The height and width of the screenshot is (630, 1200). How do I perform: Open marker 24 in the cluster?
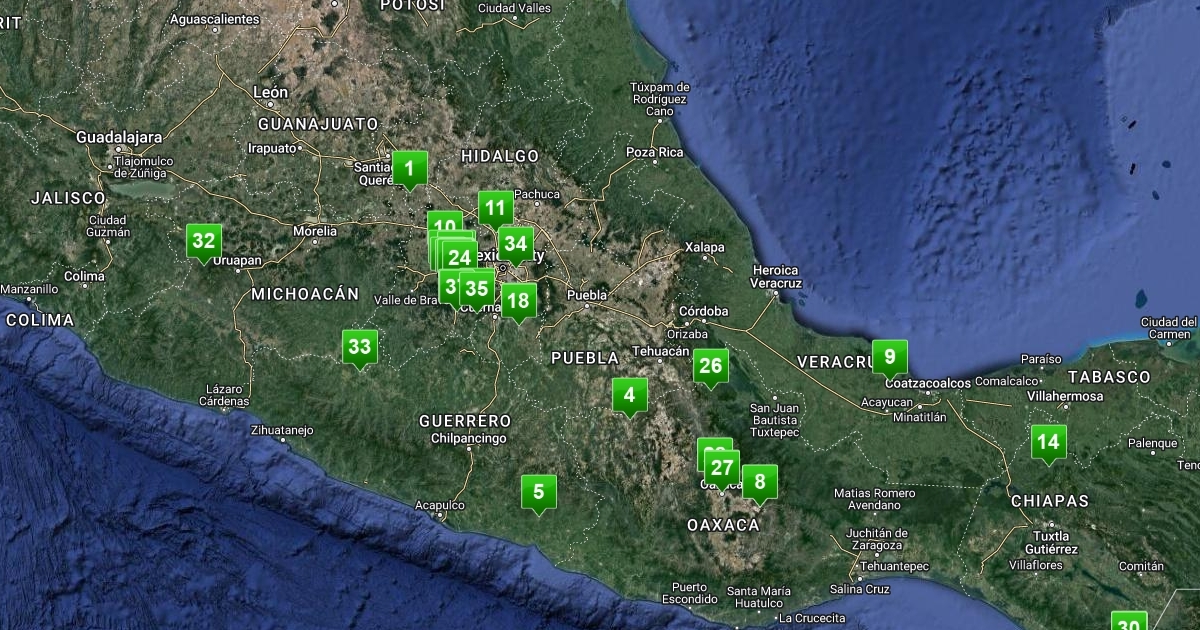(459, 257)
